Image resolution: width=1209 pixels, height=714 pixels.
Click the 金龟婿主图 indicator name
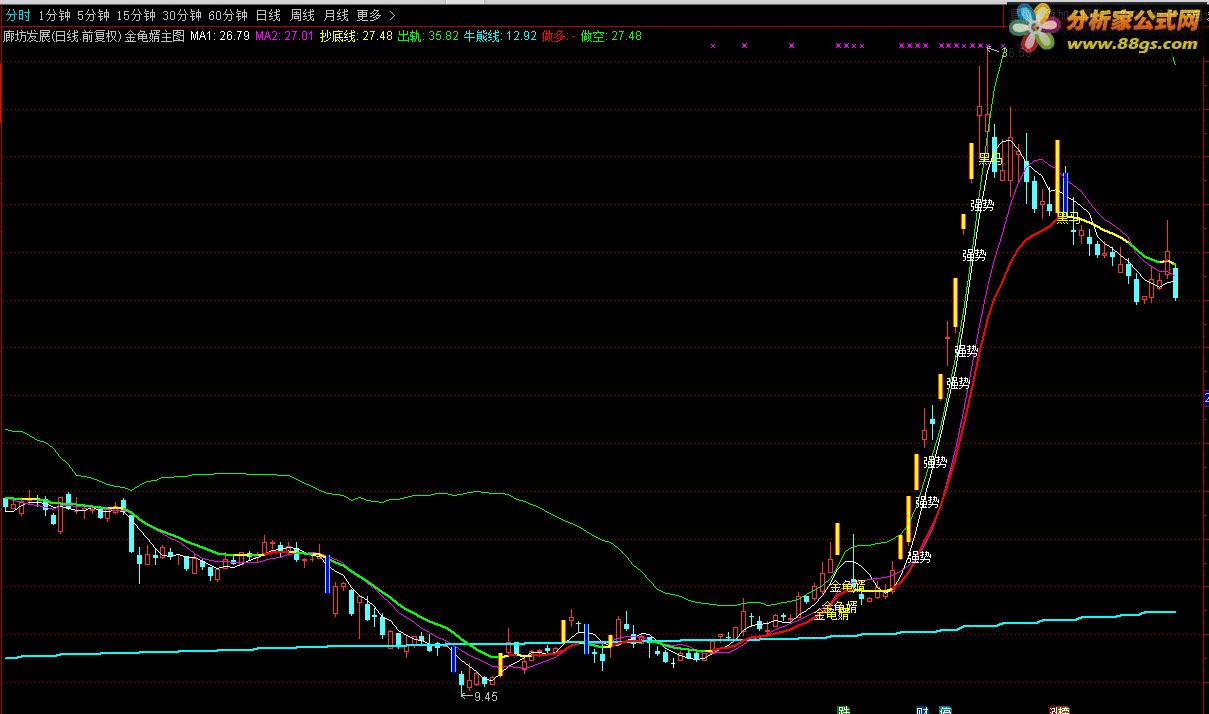(155, 36)
